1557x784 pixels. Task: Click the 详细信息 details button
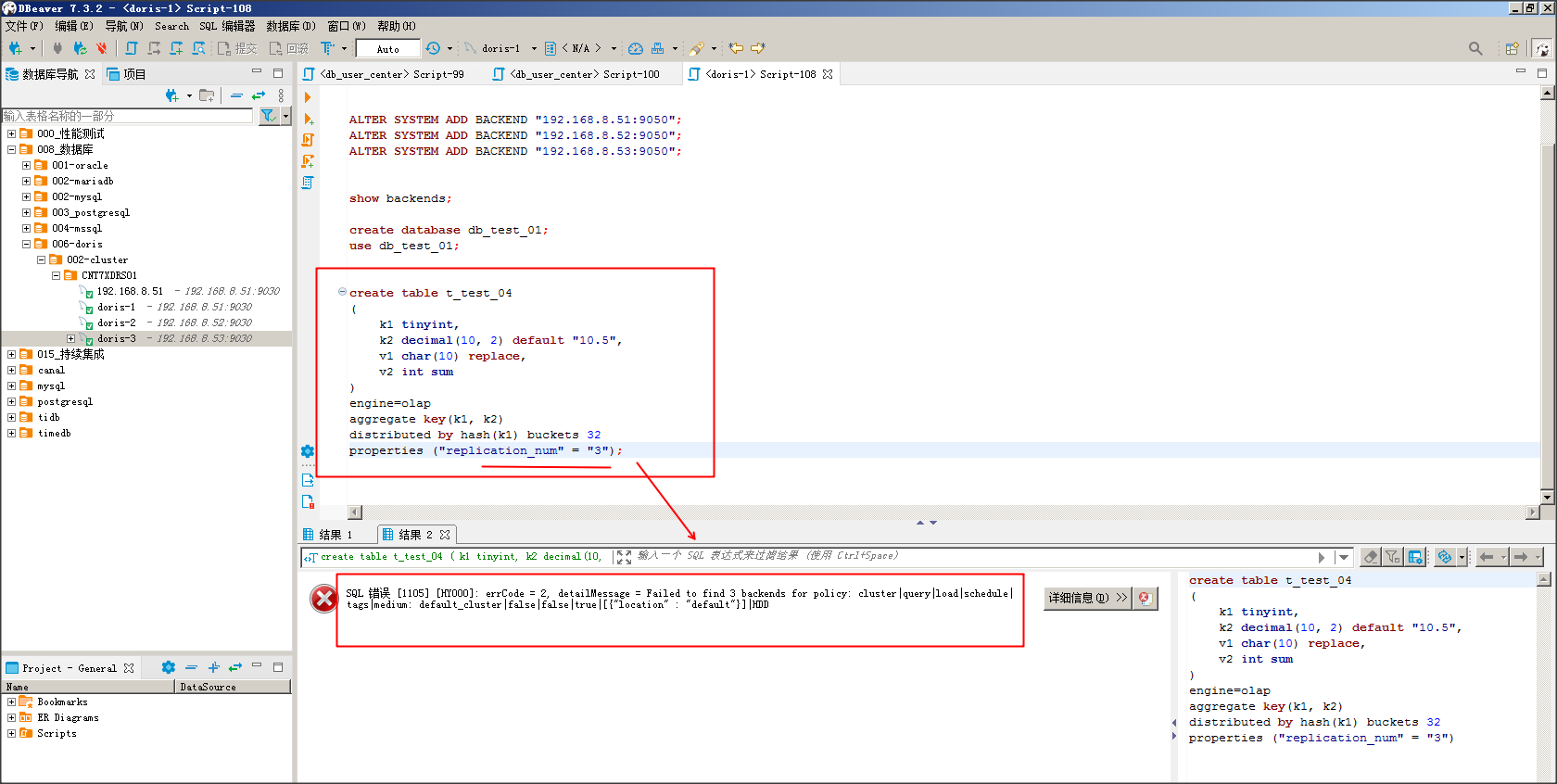coord(1087,598)
